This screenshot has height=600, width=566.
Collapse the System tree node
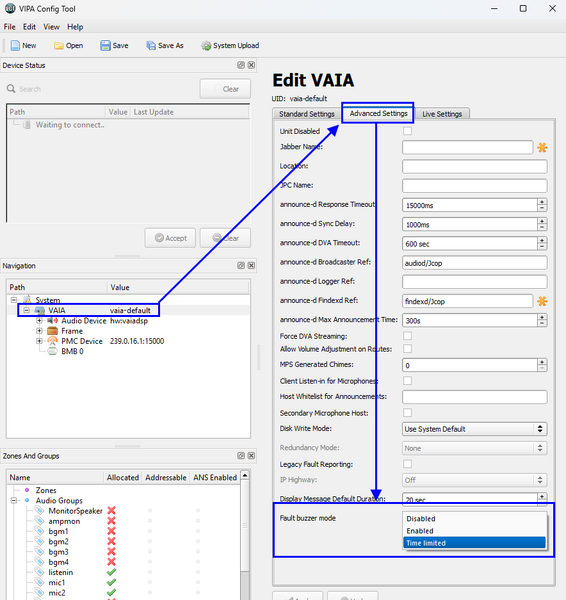coord(14,300)
